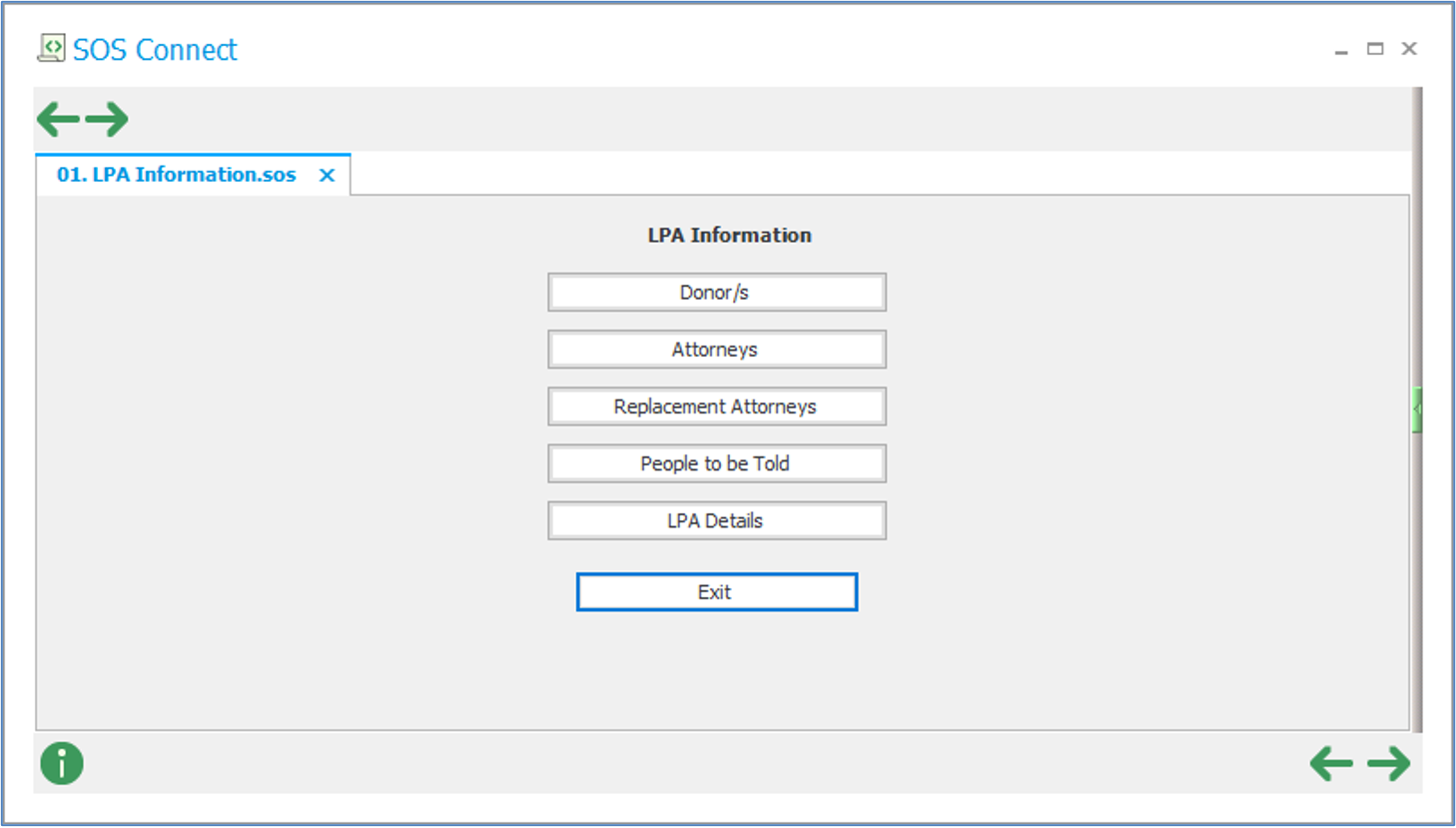Expand the green side panel handle
Screen dimensions: 1456x828
pyautogui.click(x=1417, y=410)
